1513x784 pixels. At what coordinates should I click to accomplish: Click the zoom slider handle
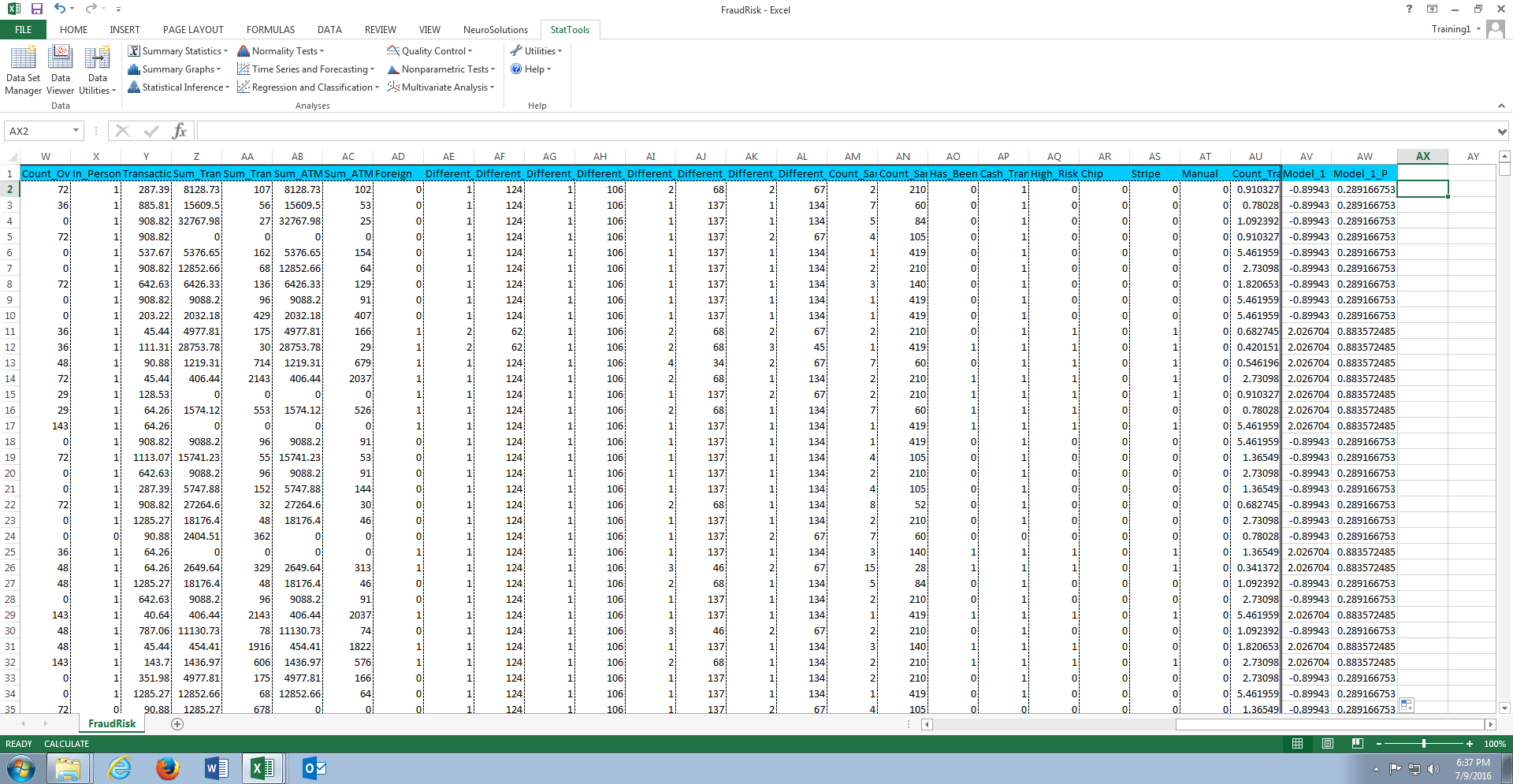coord(1424,744)
